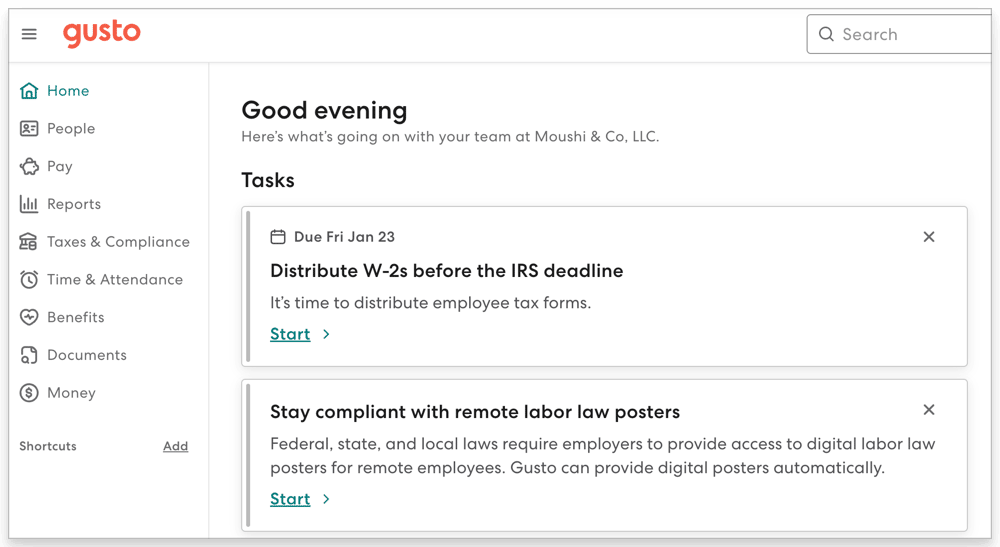Click the Money dollar coin icon

pyautogui.click(x=29, y=393)
